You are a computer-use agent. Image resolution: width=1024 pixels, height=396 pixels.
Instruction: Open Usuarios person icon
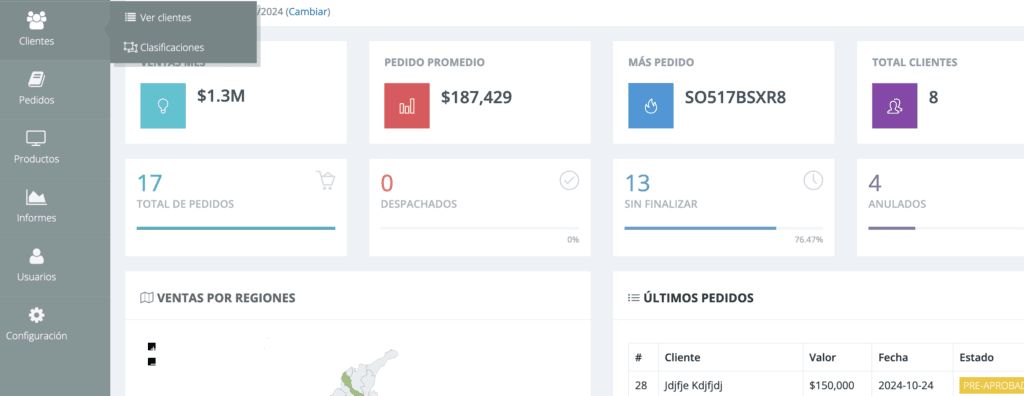pyautogui.click(x=37, y=256)
